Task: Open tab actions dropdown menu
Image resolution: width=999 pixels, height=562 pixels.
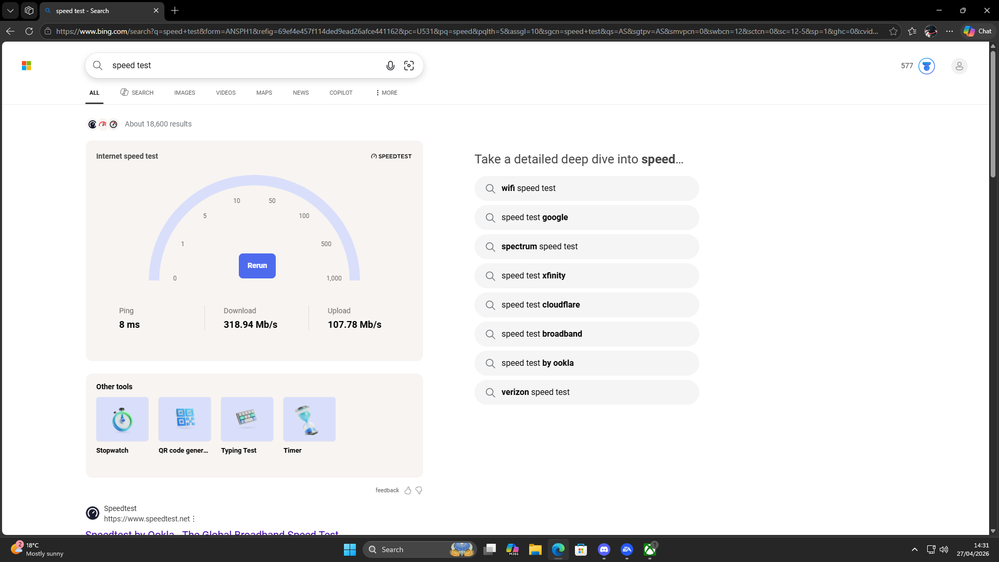Action: pyautogui.click(x=10, y=10)
